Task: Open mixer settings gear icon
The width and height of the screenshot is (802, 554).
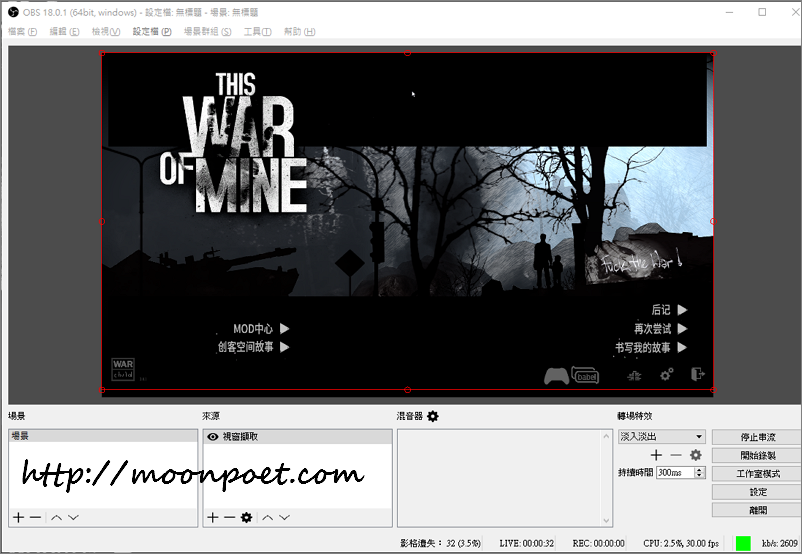Action: click(x=433, y=416)
